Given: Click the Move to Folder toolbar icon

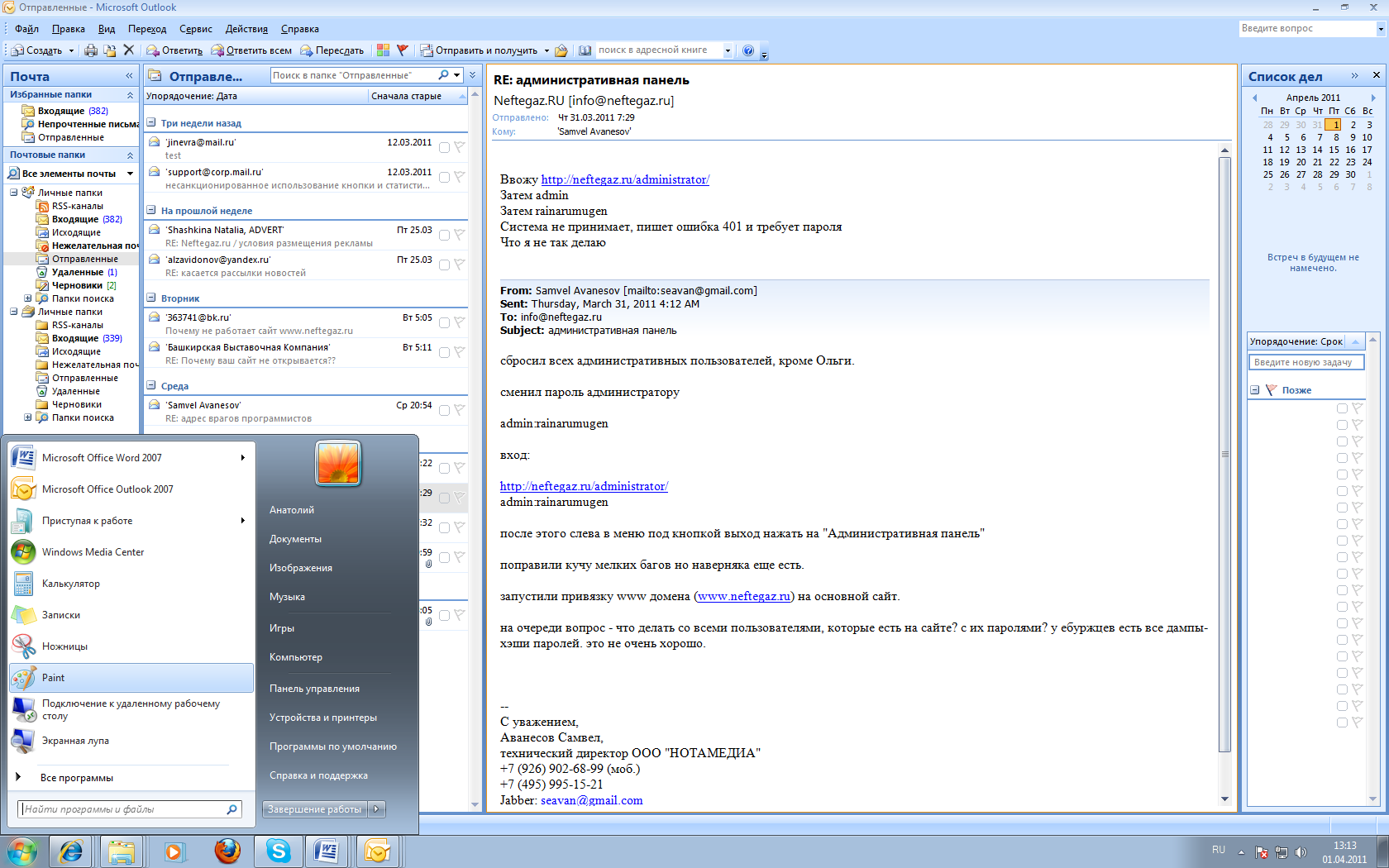Looking at the screenshot, I should 110,50.
